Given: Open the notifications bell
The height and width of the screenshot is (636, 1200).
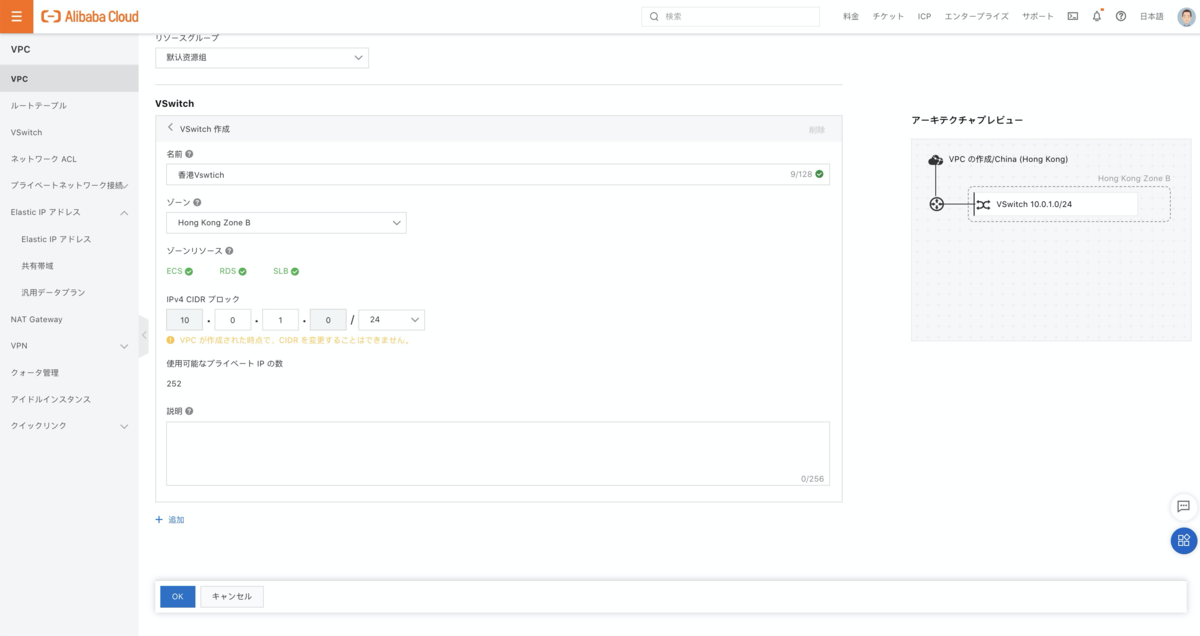Looking at the screenshot, I should 1097,17.
